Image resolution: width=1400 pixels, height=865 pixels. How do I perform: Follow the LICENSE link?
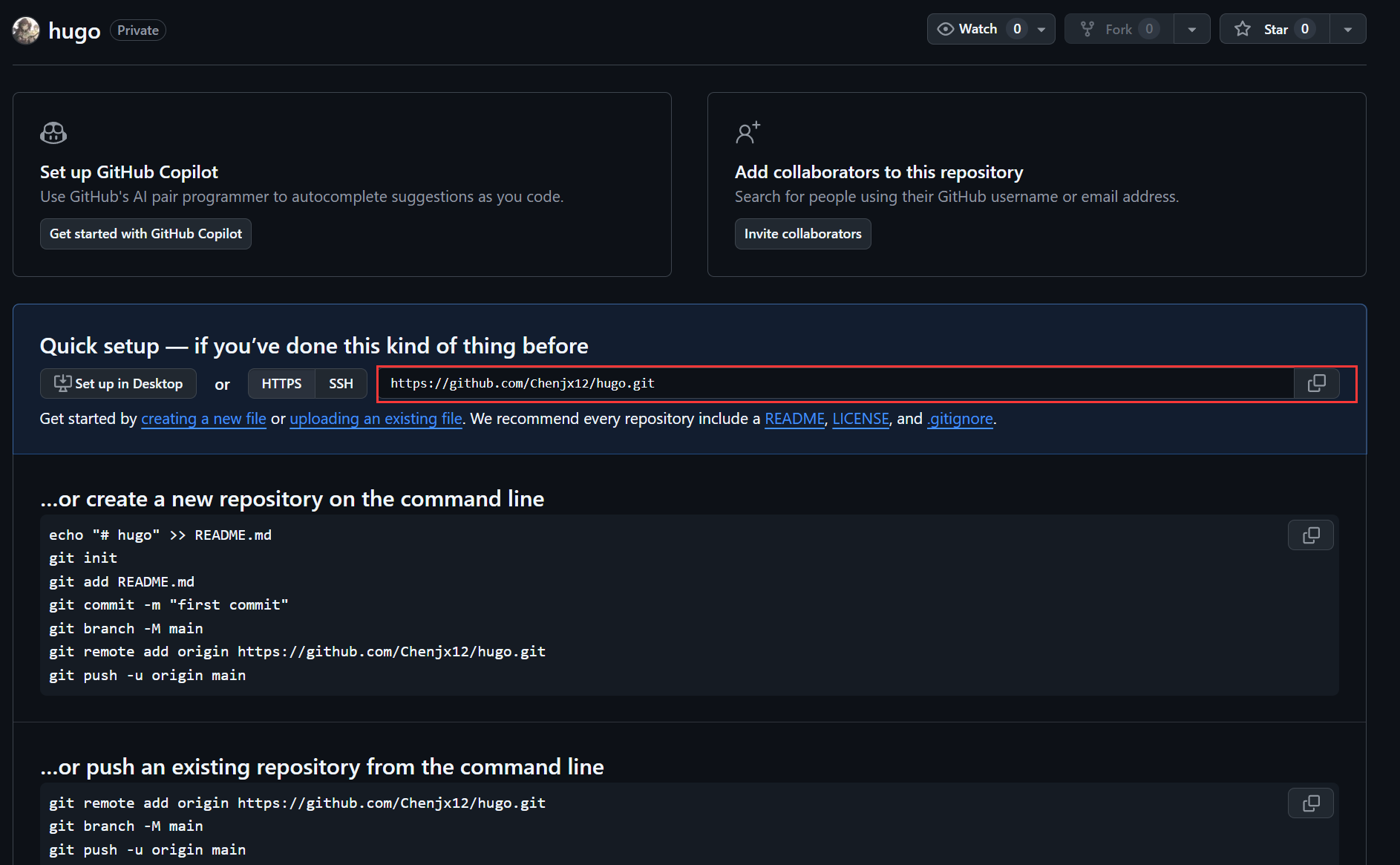tap(860, 419)
